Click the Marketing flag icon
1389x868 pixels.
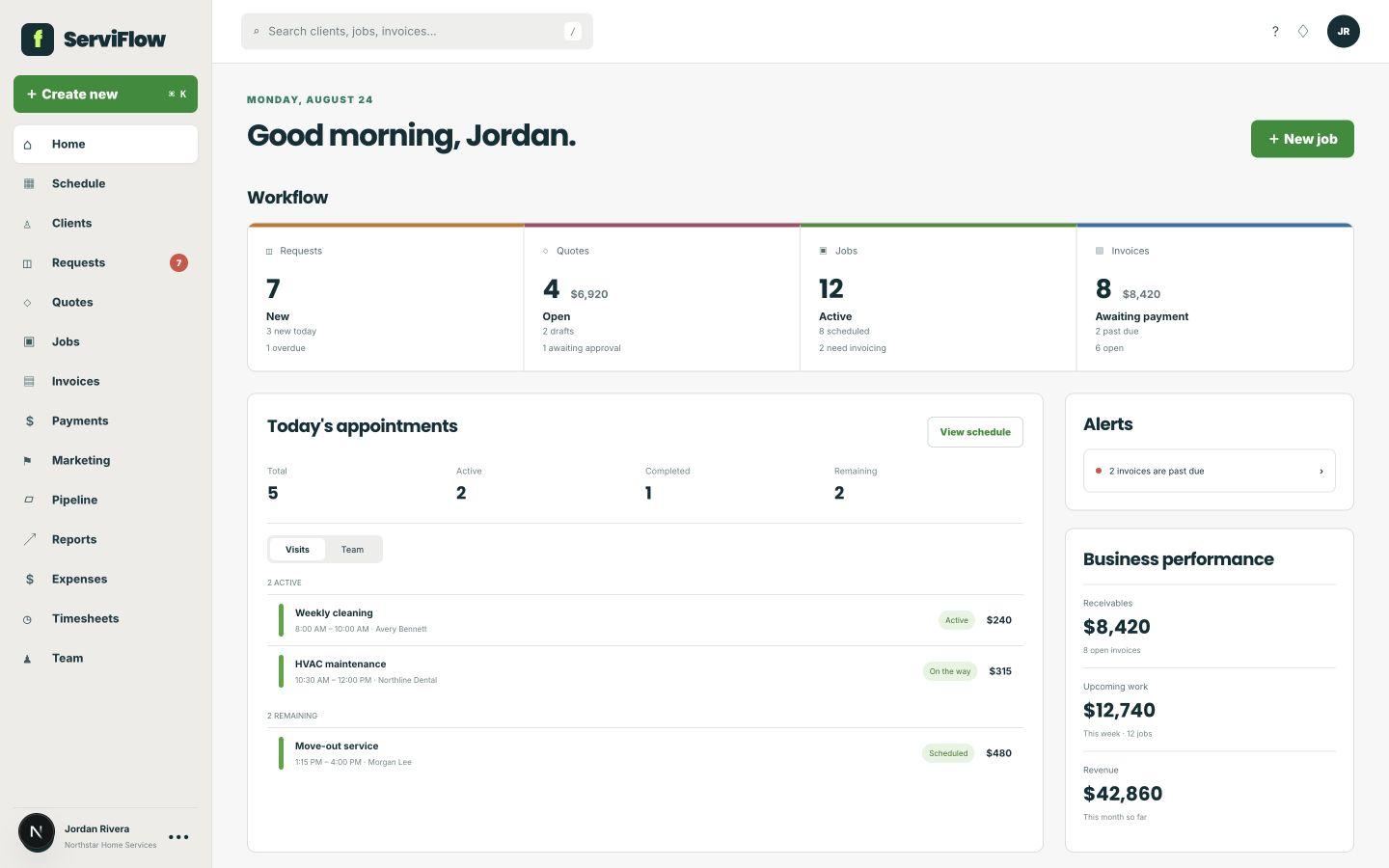(x=28, y=461)
